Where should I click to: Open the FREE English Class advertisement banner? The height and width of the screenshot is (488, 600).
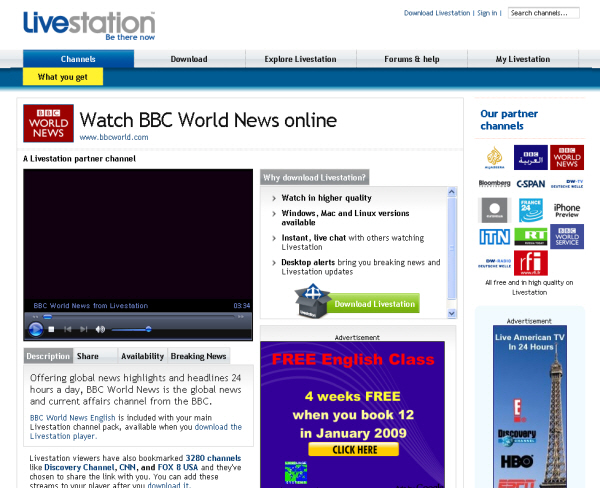[x=352, y=415]
